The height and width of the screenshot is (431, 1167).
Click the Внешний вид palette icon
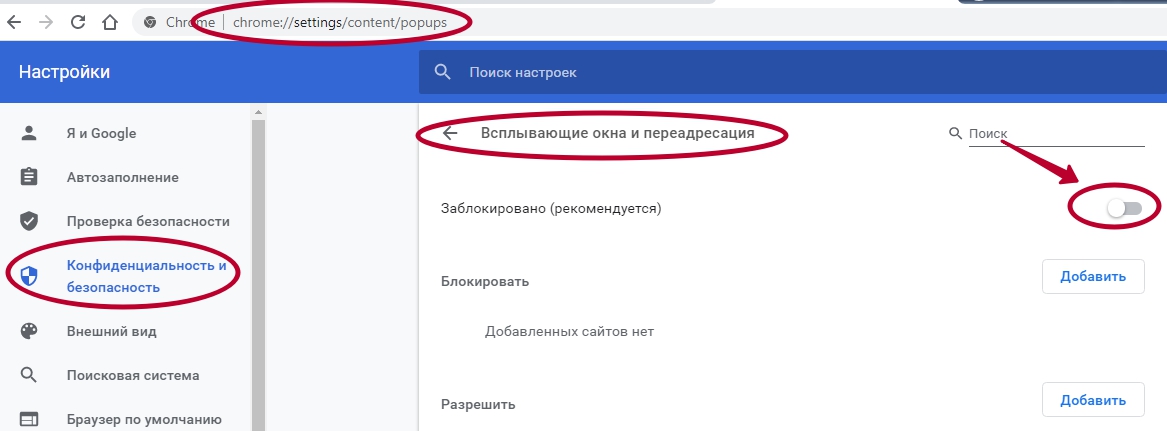[x=29, y=331]
